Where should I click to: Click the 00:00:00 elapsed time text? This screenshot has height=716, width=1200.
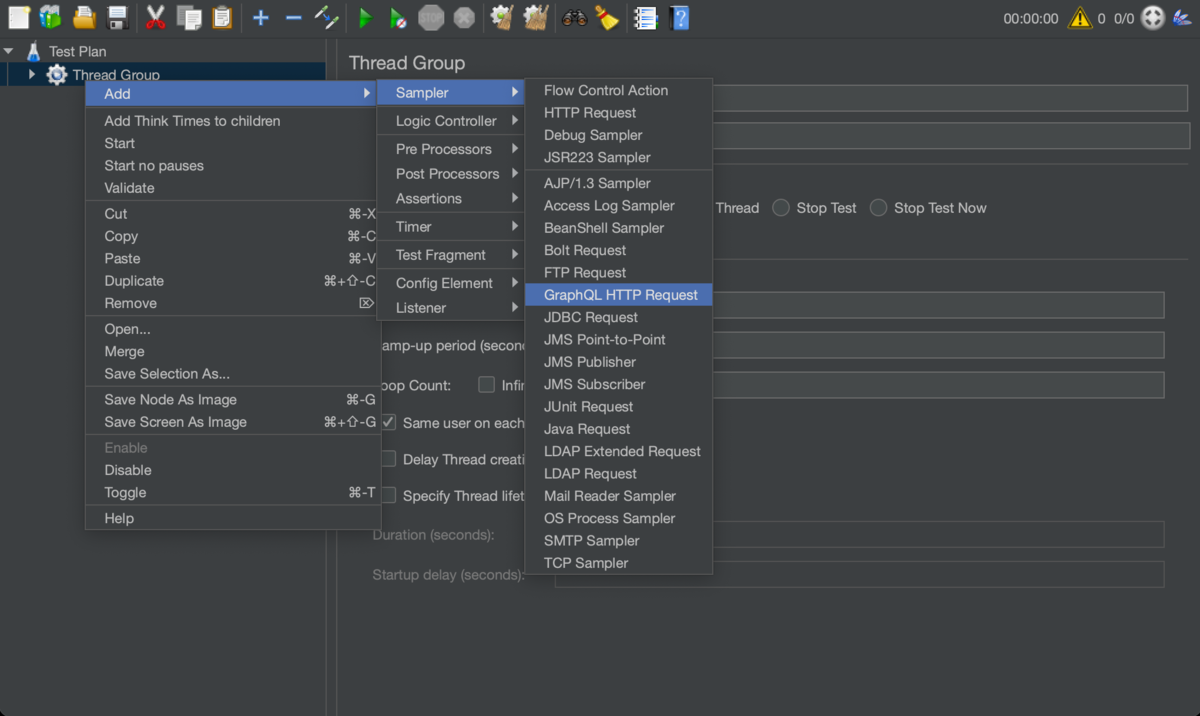[x=1031, y=18]
